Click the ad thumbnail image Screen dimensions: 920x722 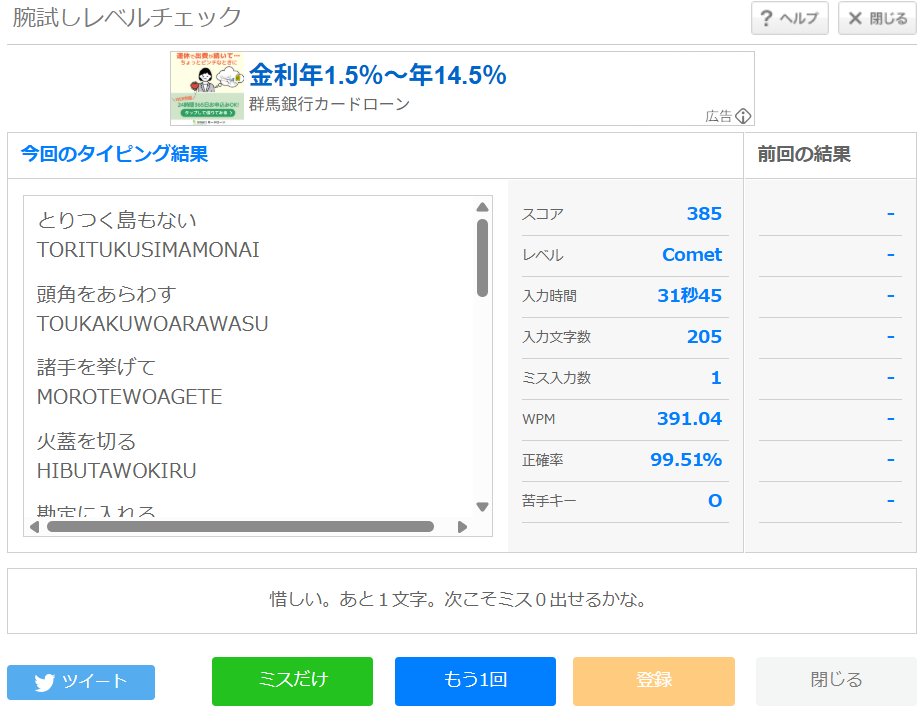pyautogui.click(x=207, y=88)
